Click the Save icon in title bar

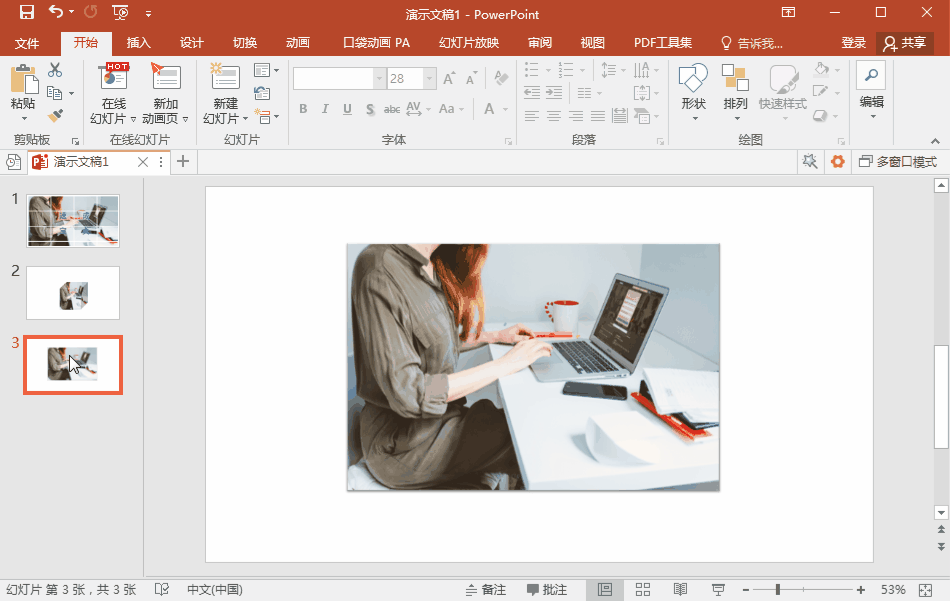26,13
